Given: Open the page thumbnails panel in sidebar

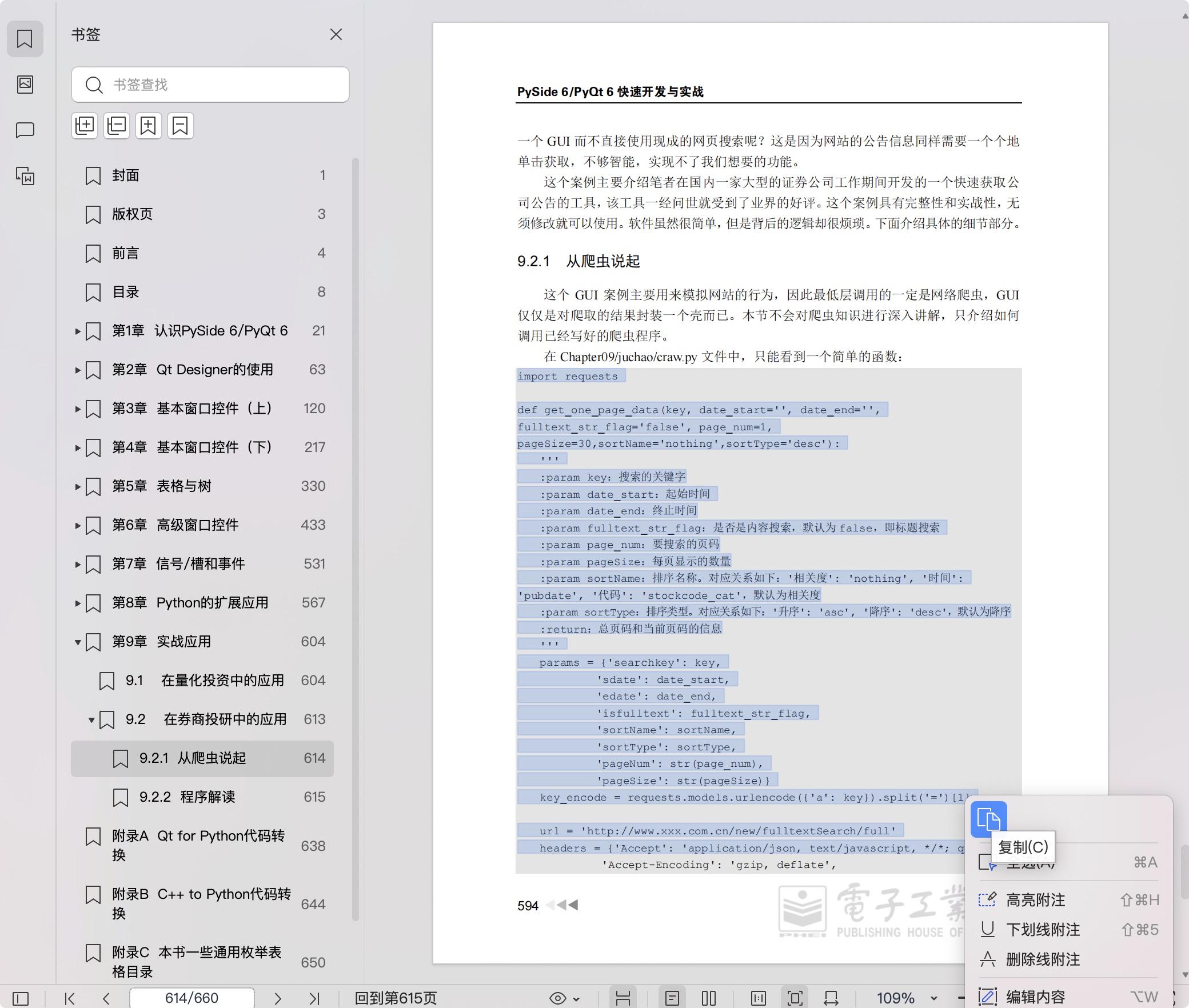Looking at the screenshot, I should 25,85.
